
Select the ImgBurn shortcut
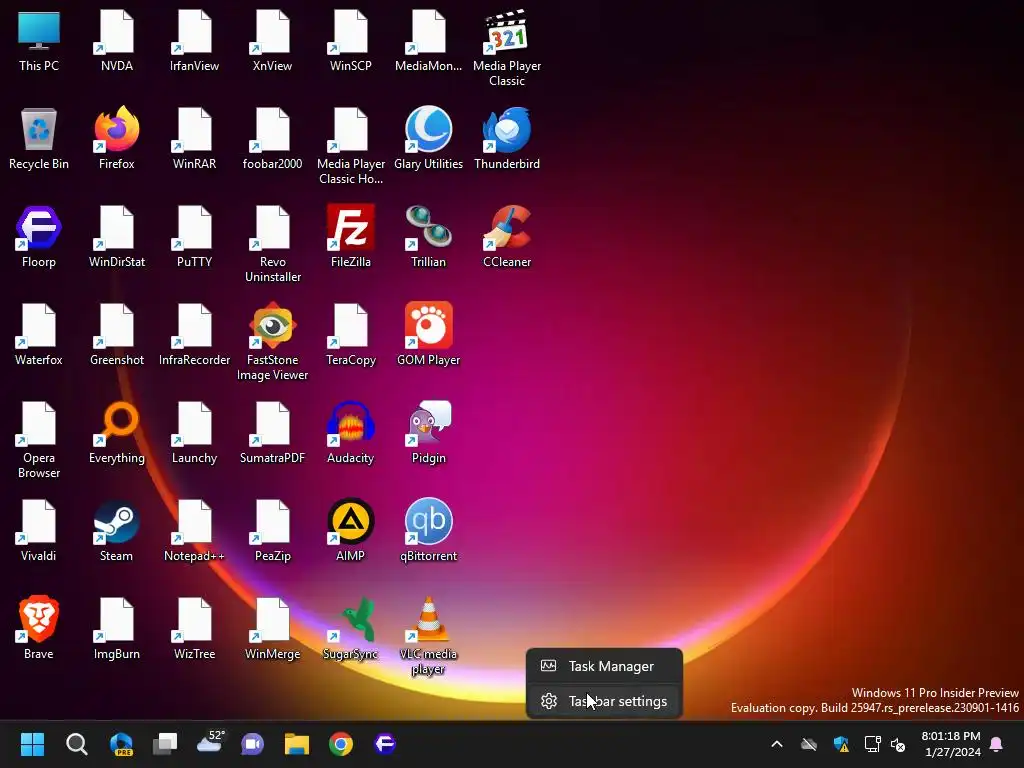(x=117, y=628)
